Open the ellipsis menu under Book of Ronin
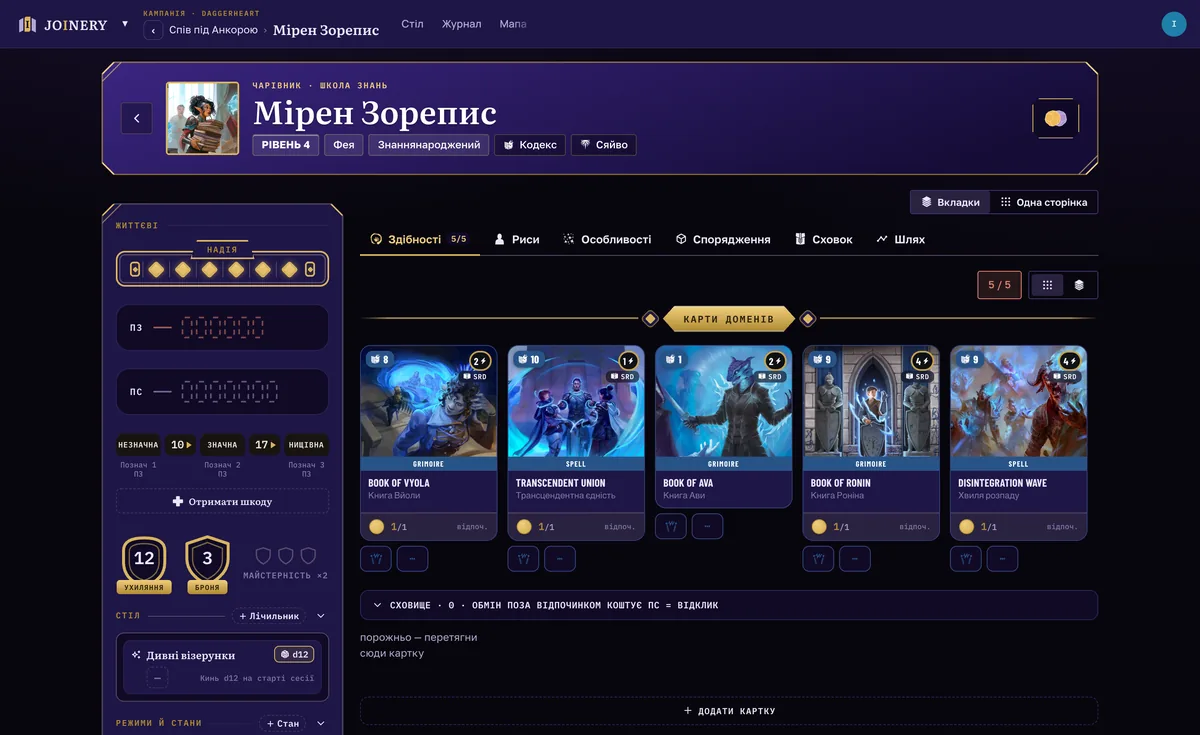Image resolution: width=1200 pixels, height=735 pixels. point(855,559)
